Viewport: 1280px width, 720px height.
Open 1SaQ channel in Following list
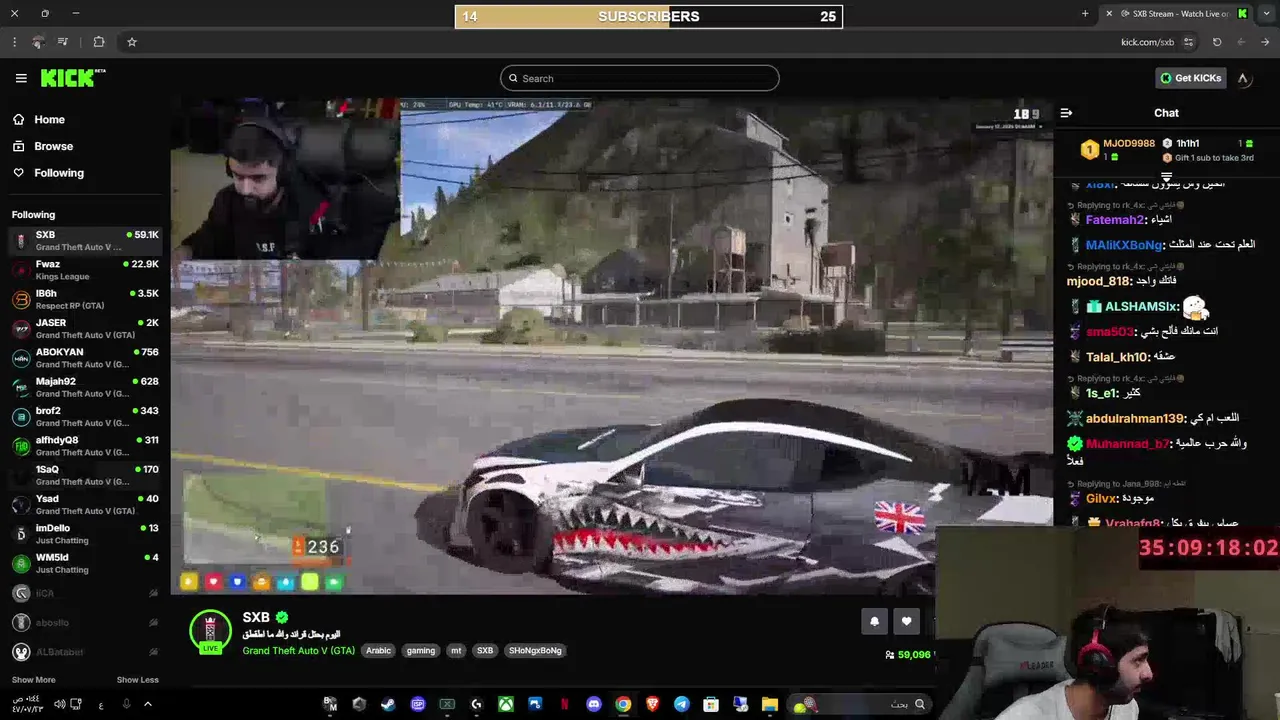coord(84,475)
